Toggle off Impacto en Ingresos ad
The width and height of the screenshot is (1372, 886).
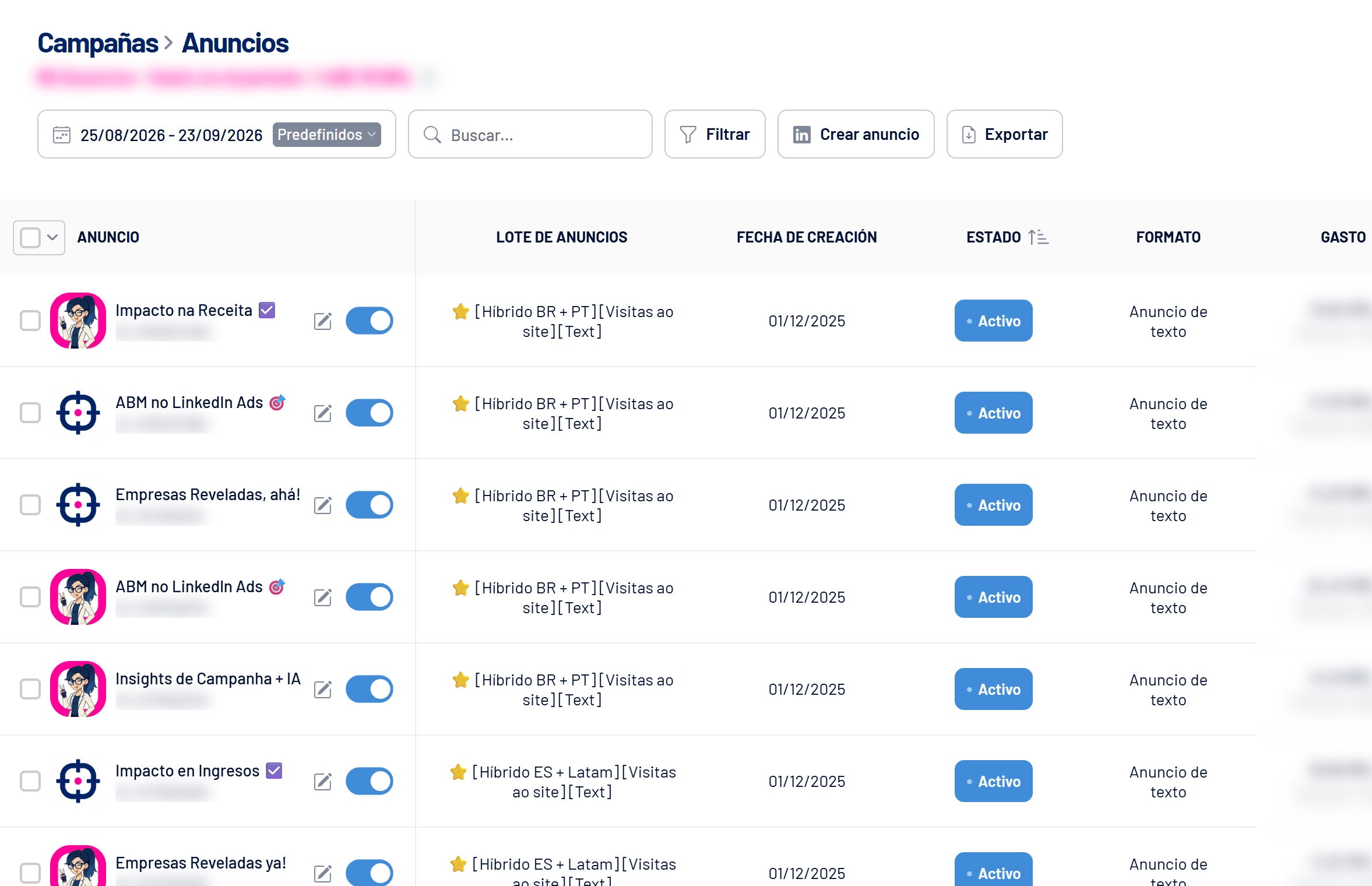coord(370,781)
